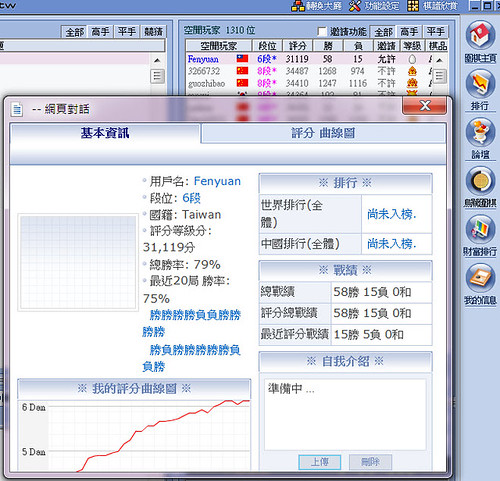Open the 我的信息 my info icon
The height and width of the screenshot is (481, 500).
click(480, 278)
